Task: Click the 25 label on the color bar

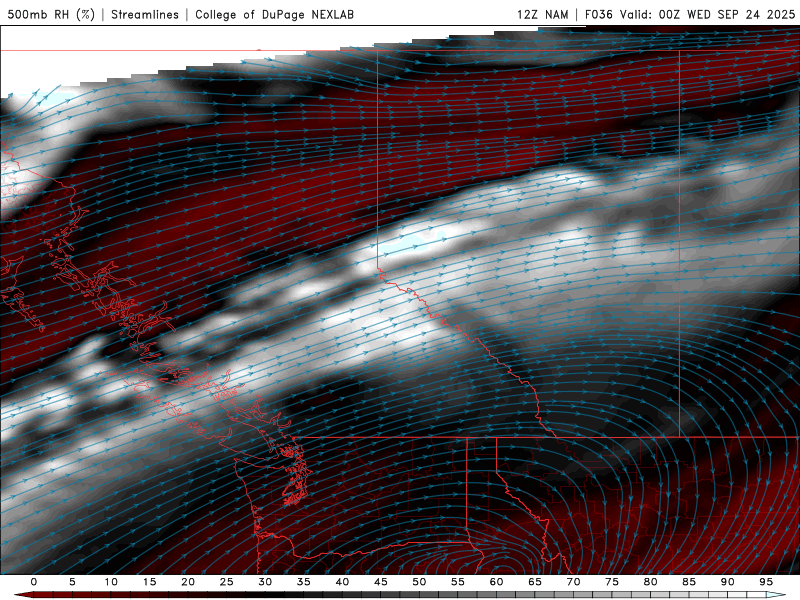Action: (x=227, y=582)
